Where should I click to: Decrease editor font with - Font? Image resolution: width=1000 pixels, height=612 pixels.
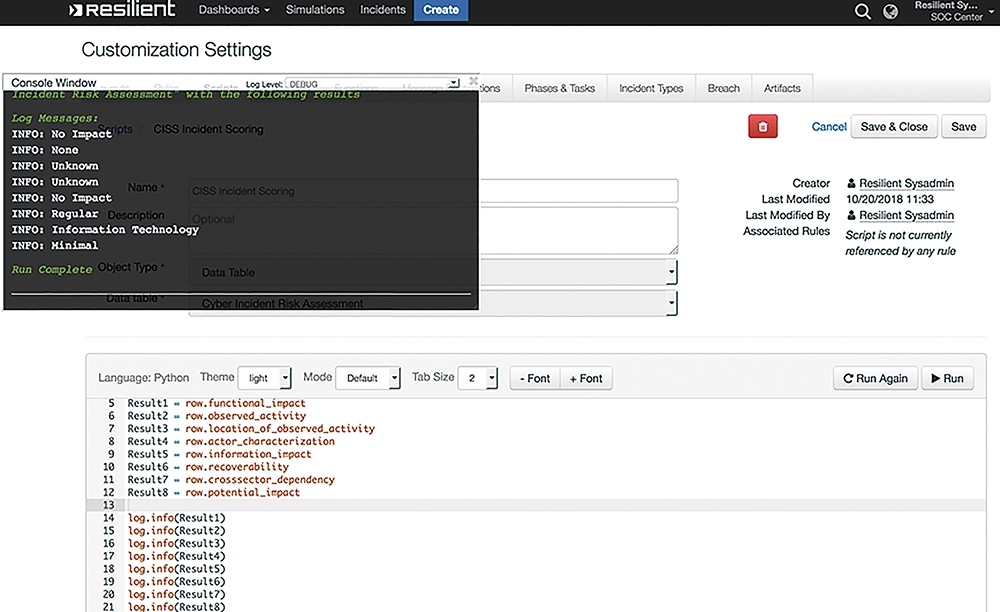[x=534, y=378]
